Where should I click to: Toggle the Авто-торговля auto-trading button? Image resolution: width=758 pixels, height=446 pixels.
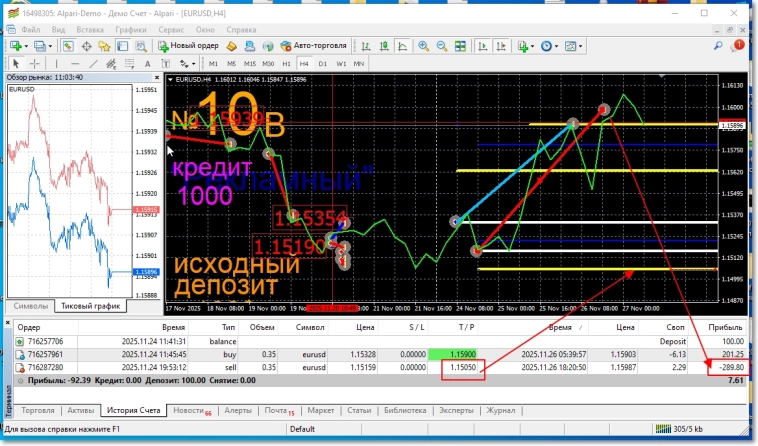(311, 46)
